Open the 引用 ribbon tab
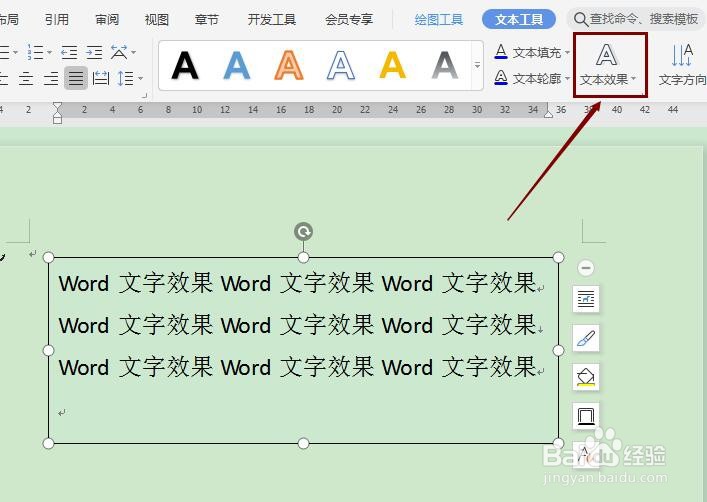Image resolution: width=707 pixels, height=502 pixels. point(57,19)
